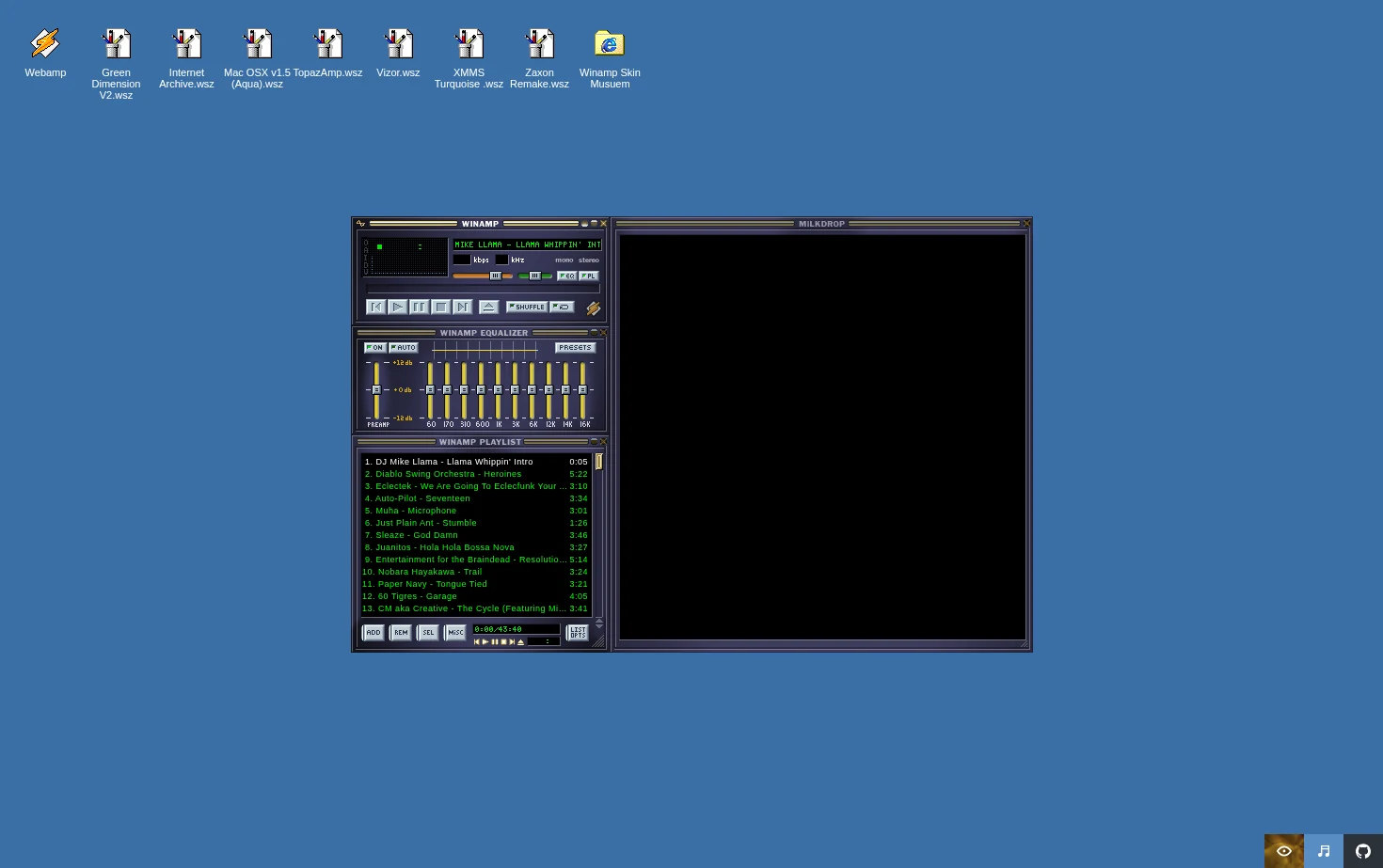Open the playlist MISC menu
This screenshot has height=868, width=1383.
coord(455,633)
